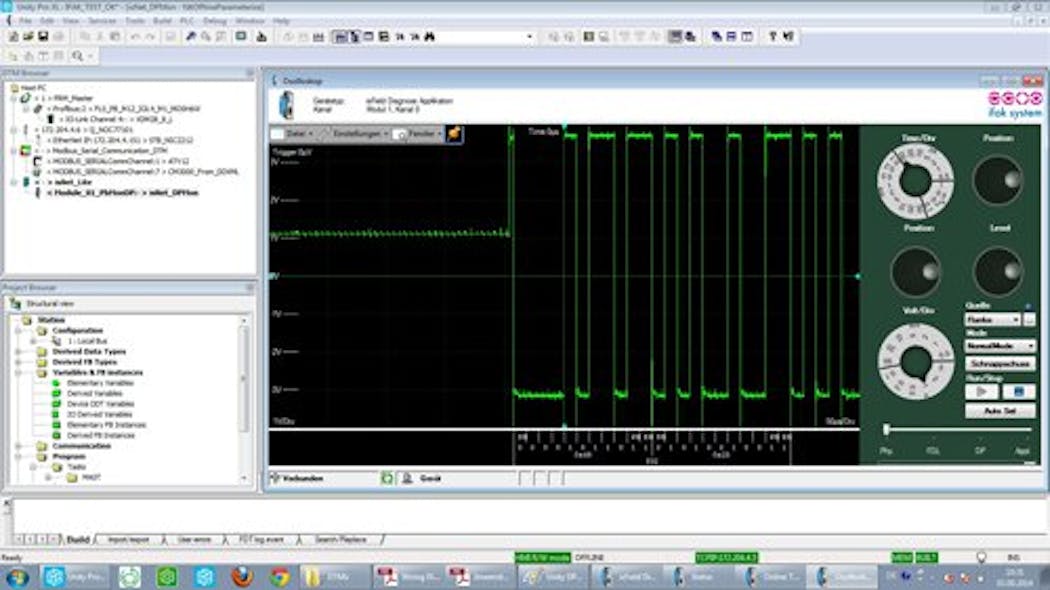Click the Volt/Div rotary dial
The image size is (1050, 590).
click(915, 362)
